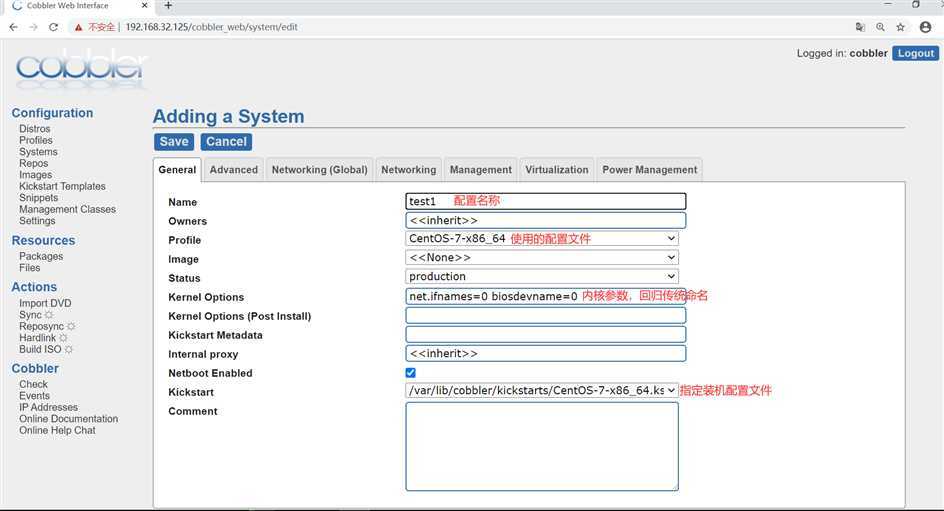Click the Kernel Options input field

click(545, 296)
